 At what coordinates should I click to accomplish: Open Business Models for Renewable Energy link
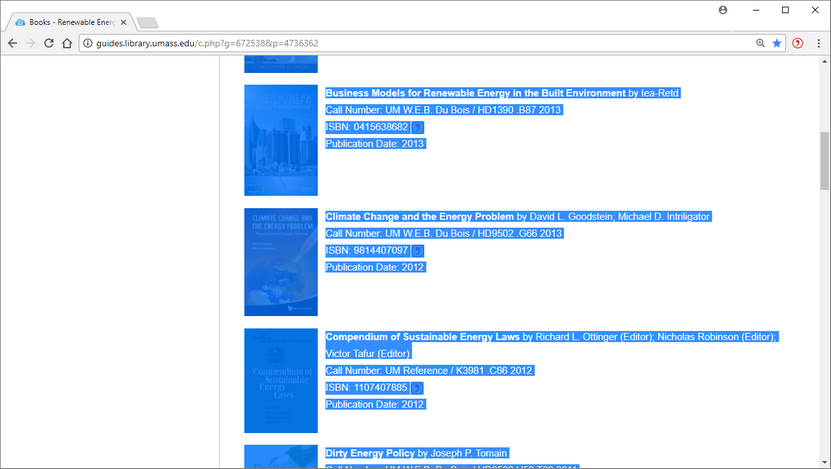click(475, 93)
